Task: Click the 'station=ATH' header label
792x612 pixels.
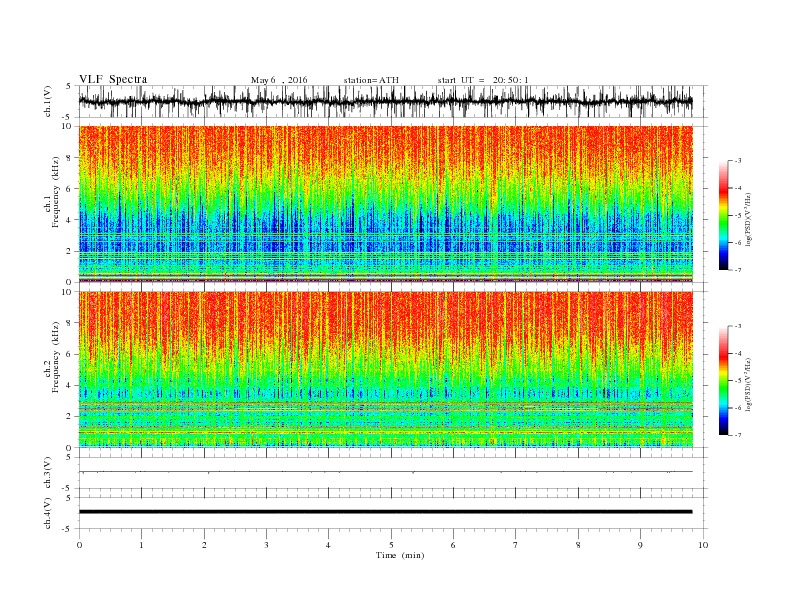Action: click(x=371, y=80)
